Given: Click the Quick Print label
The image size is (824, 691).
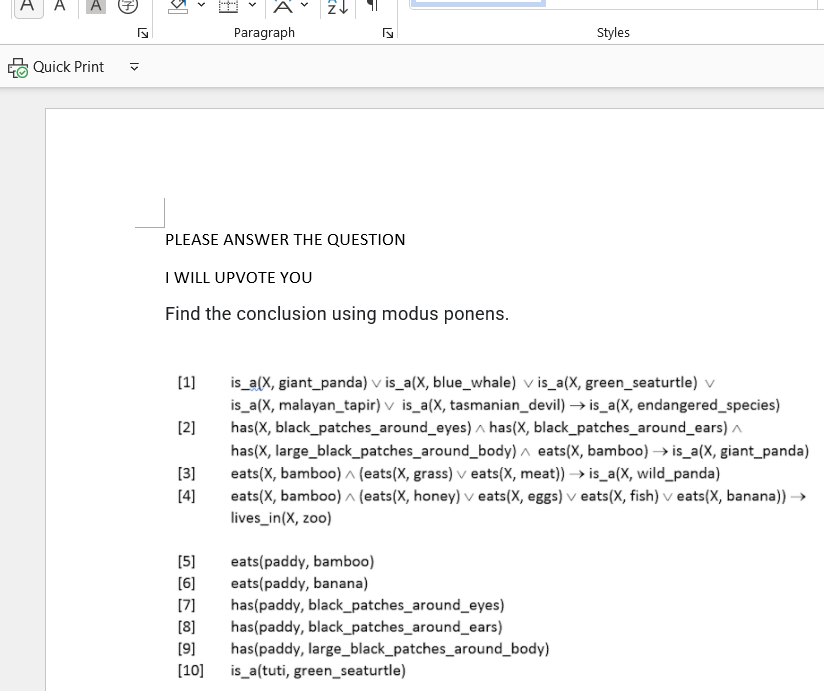Looking at the screenshot, I should click(x=68, y=67).
